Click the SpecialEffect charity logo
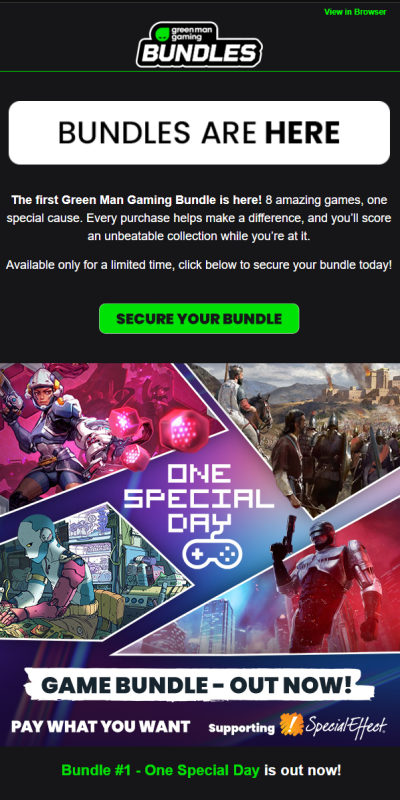The image size is (400, 800). 334,724
